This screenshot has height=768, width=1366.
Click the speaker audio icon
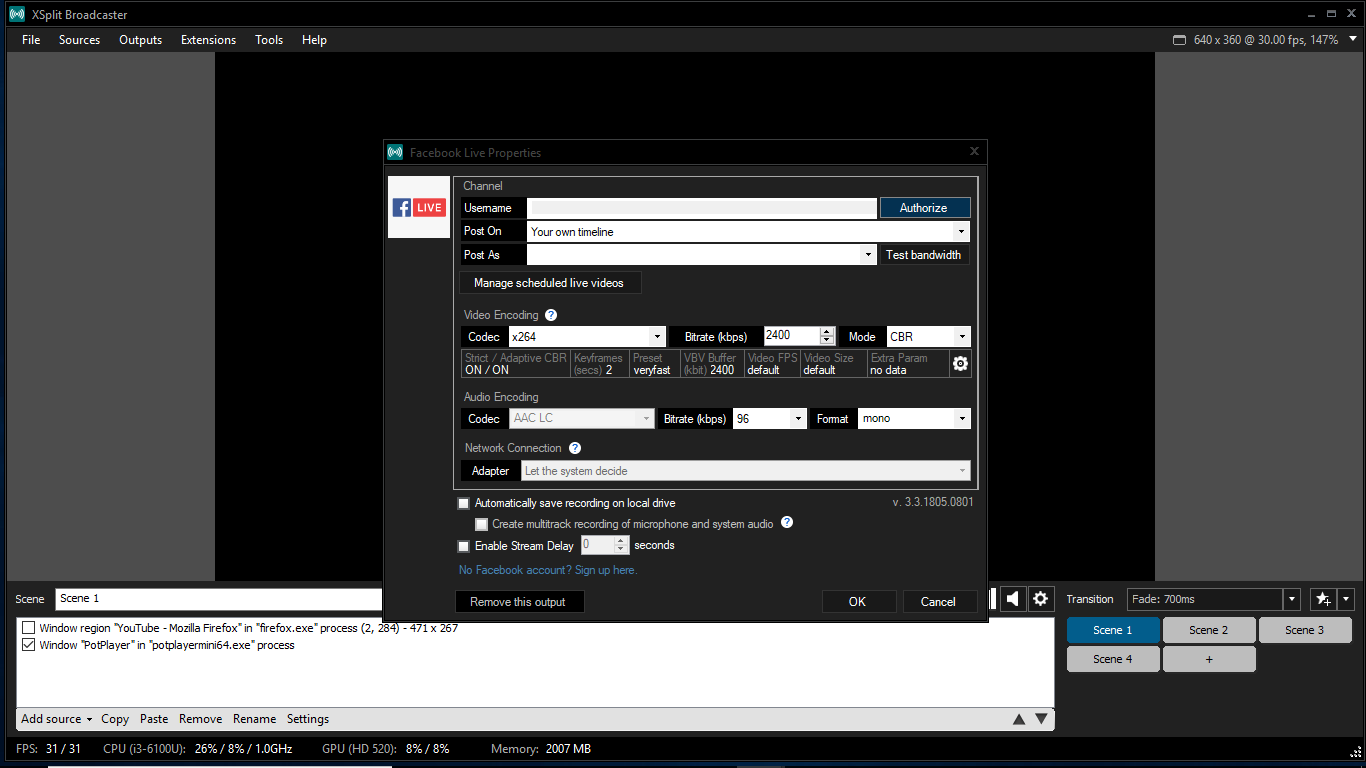point(1013,598)
